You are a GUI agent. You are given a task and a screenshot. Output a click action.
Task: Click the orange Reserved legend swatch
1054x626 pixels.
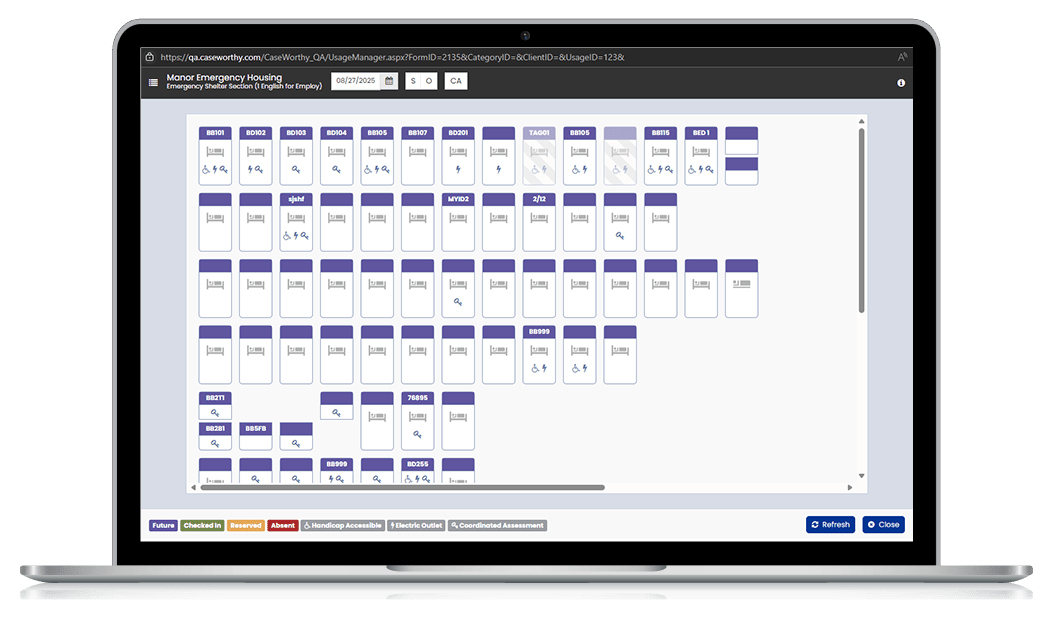pyautogui.click(x=245, y=525)
